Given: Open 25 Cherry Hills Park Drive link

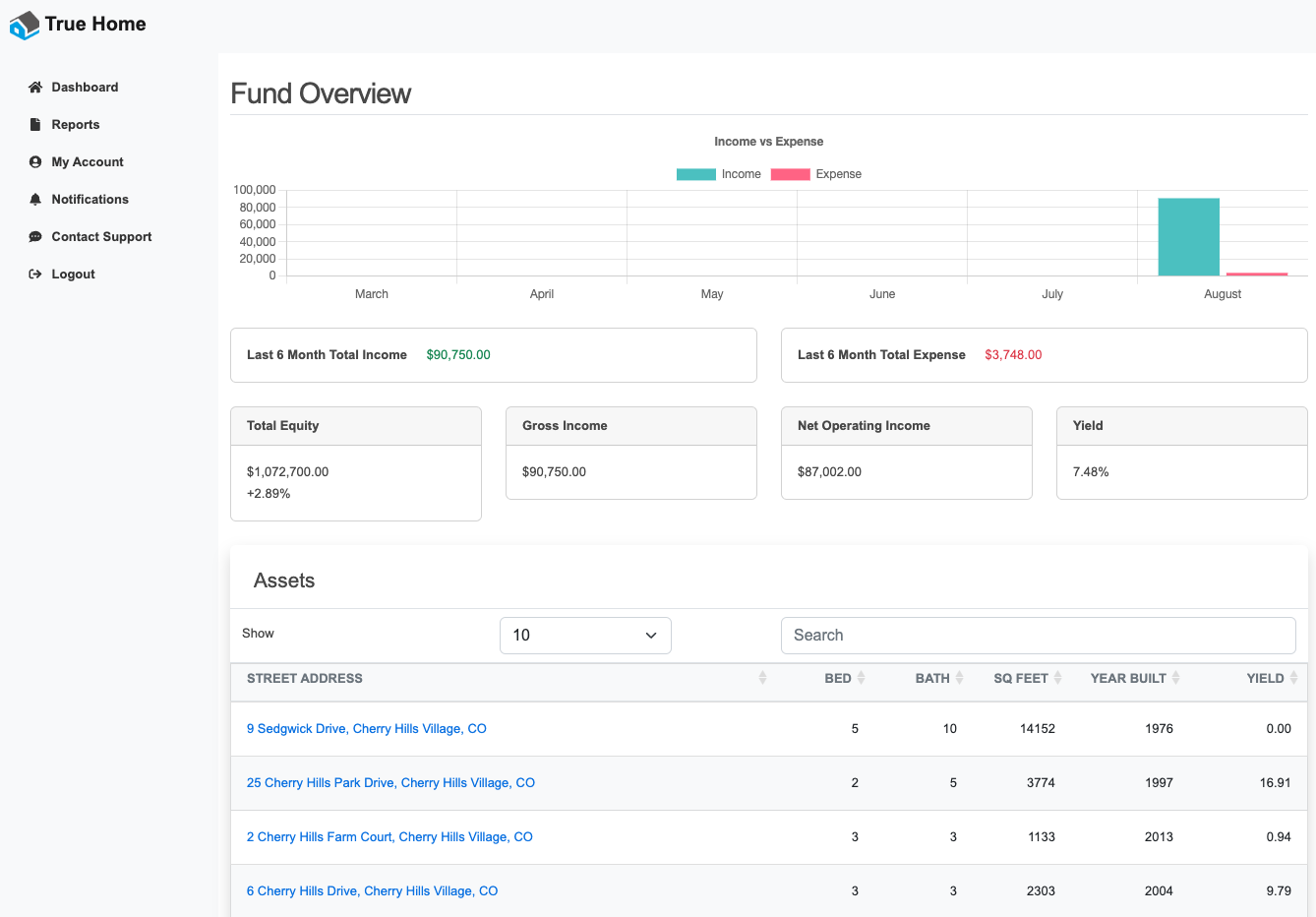Looking at the screenshot, I should (x=390, y=783).
